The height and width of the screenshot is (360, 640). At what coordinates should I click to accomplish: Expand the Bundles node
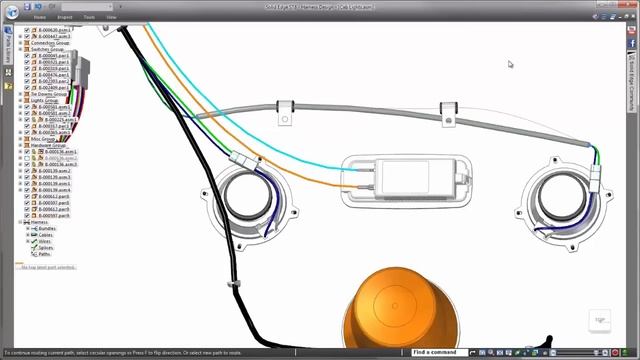point(28,229)
